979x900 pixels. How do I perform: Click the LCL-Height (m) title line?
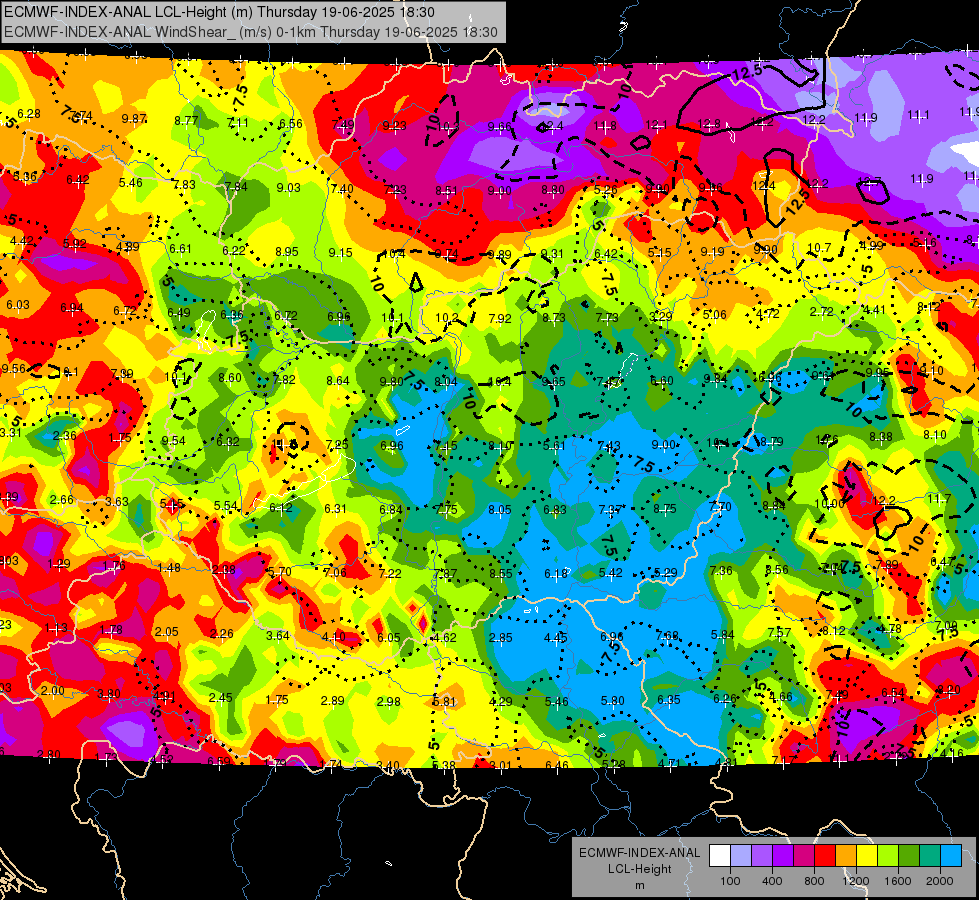[x=220, y=12]
